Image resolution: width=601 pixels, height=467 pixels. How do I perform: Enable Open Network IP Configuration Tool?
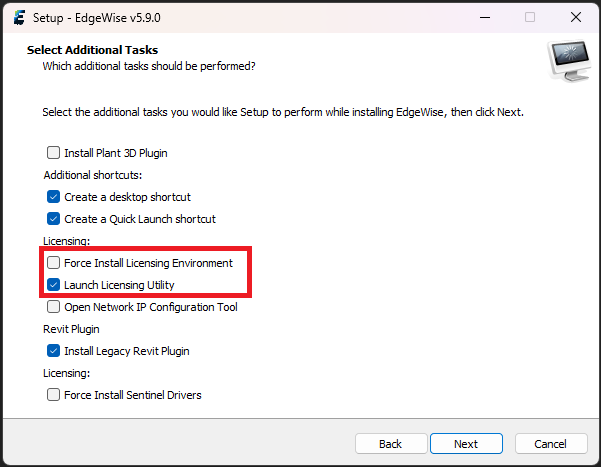coord(54,307)
